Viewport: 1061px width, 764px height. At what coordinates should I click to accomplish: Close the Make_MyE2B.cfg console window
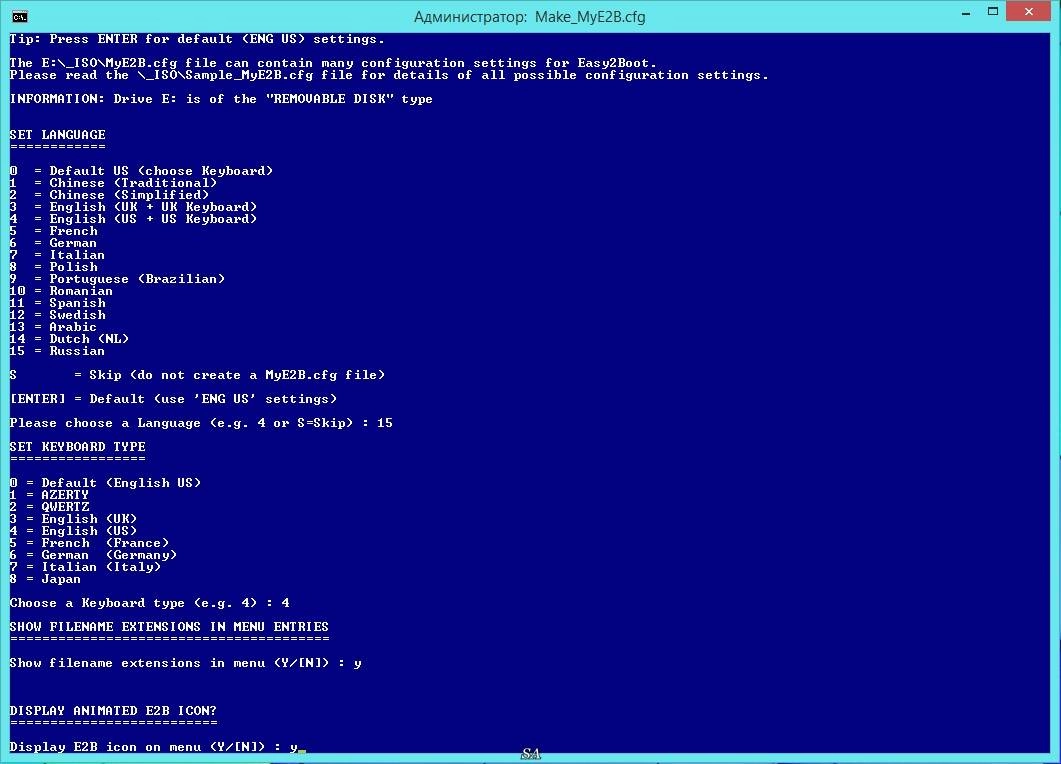click(x=1029, y=12)
